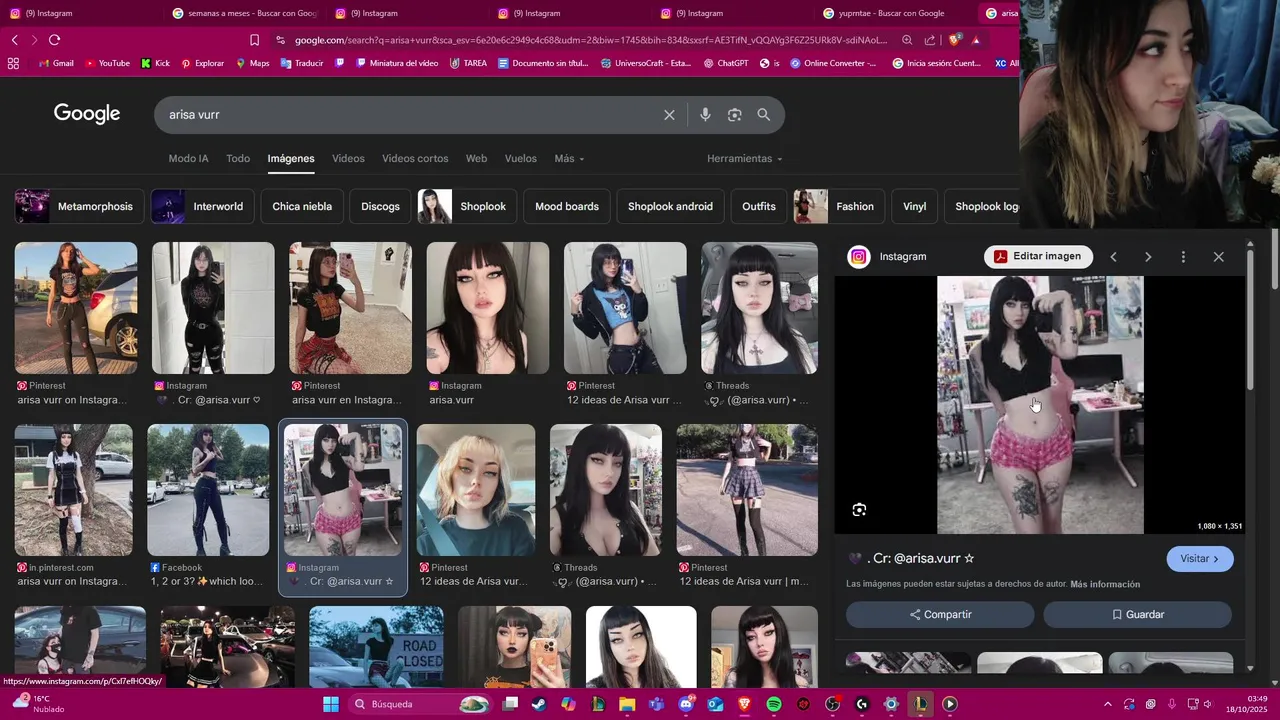
Task: Close the image preview panel
Action: coord(1218,257)
